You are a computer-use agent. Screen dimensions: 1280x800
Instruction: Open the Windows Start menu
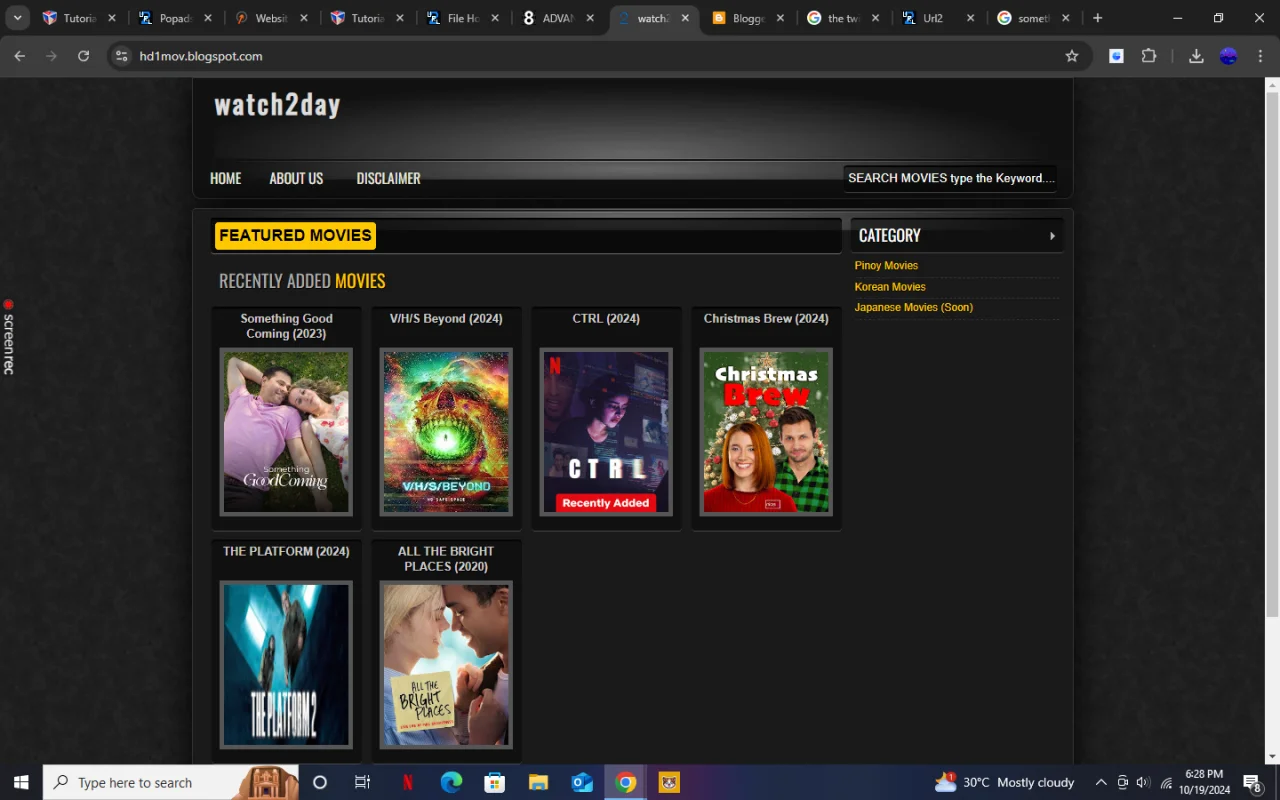pyautogui.click(x=21, y=782)
